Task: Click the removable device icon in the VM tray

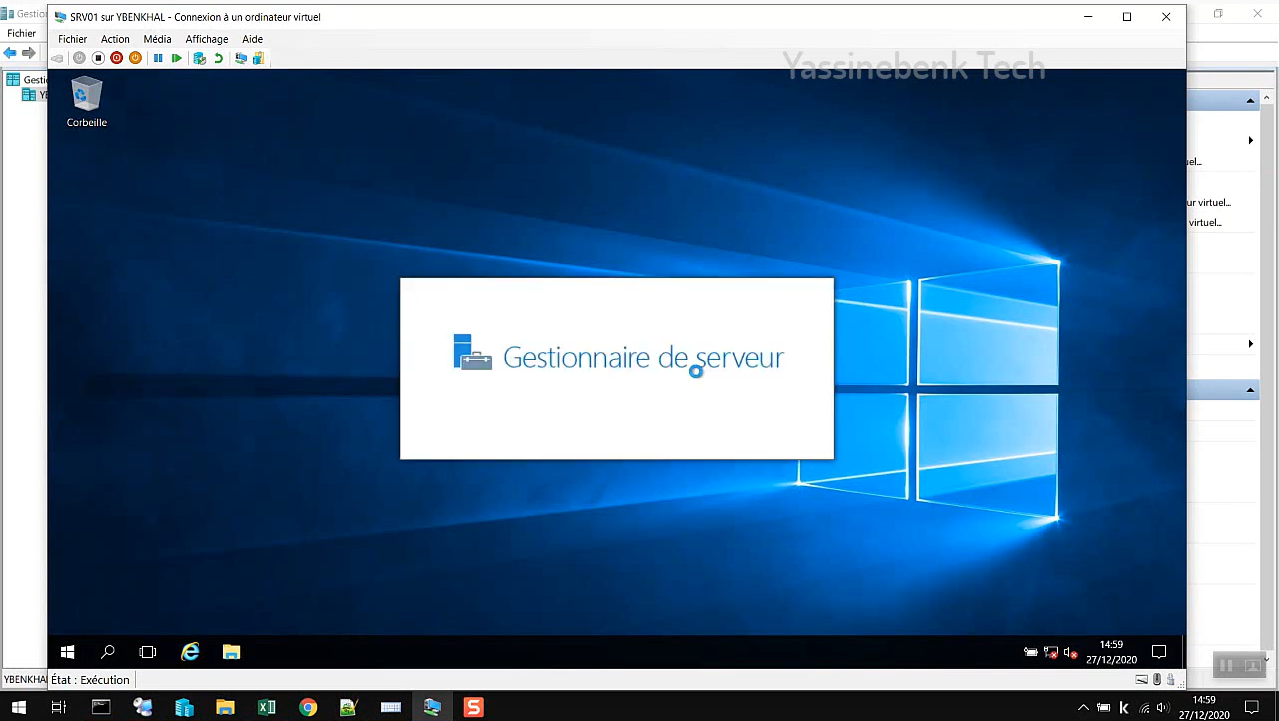Action: [x=1031, y=652]
